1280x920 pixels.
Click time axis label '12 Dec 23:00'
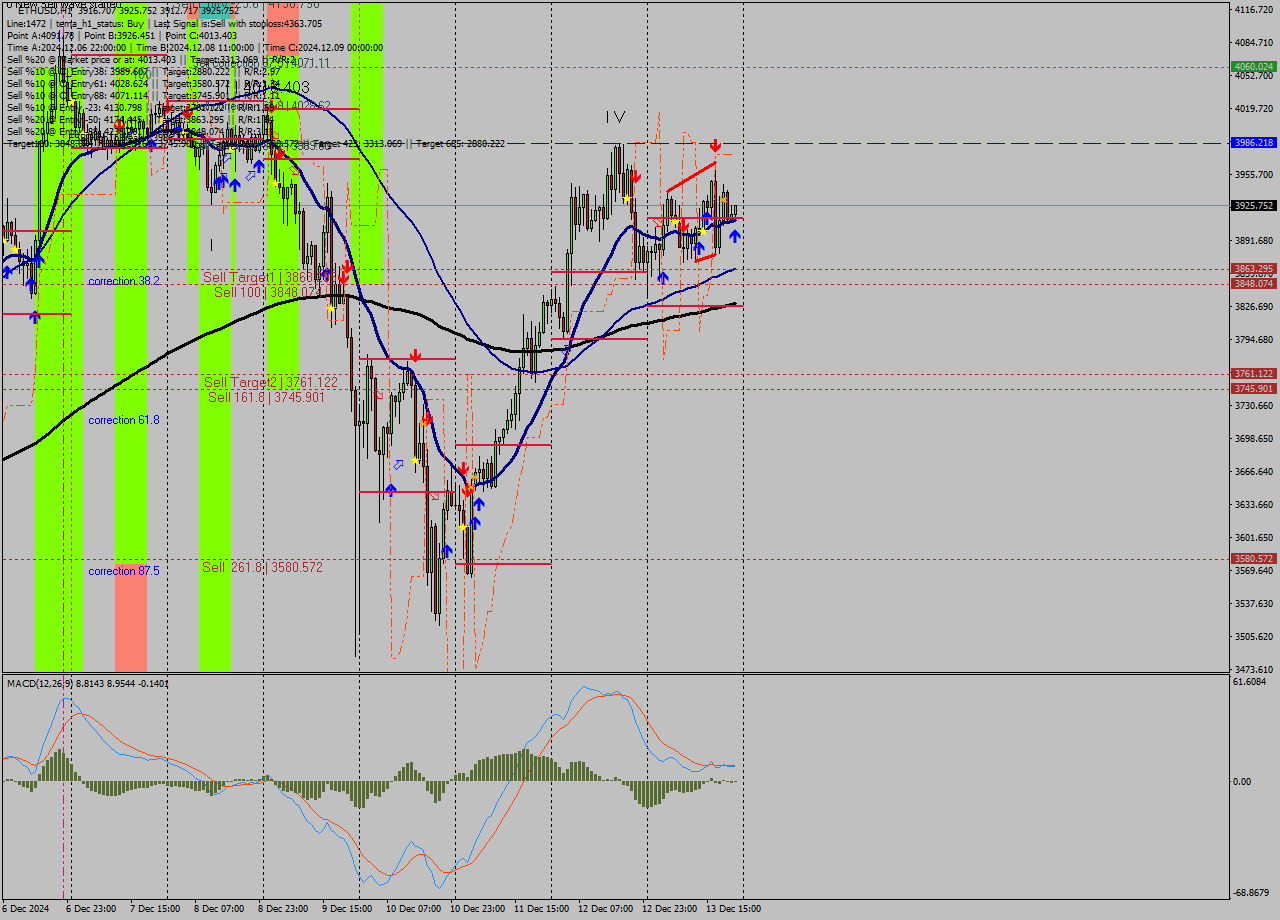click(x=669, y=909)
